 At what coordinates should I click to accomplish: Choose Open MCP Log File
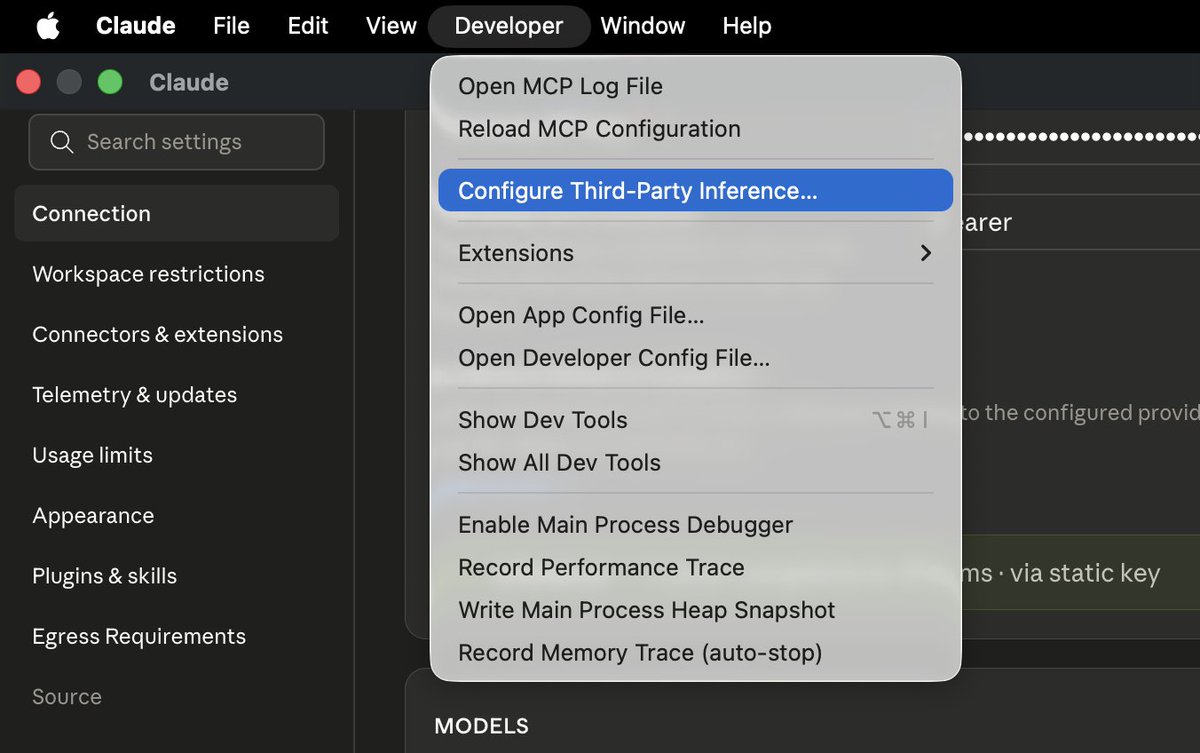[695, 86]
